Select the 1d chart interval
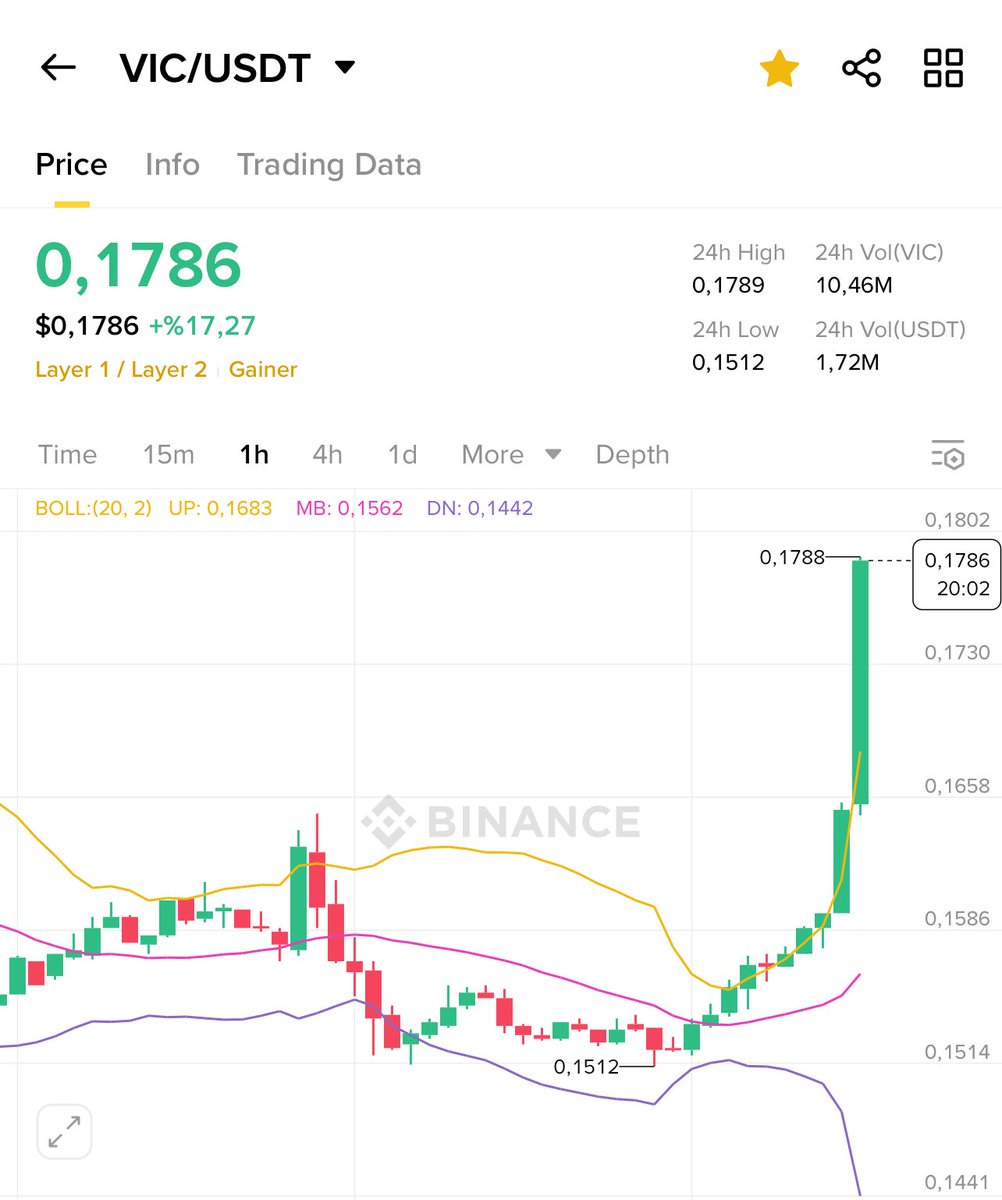Viewport: 1002px width, 1200px height. click(402, 455)
